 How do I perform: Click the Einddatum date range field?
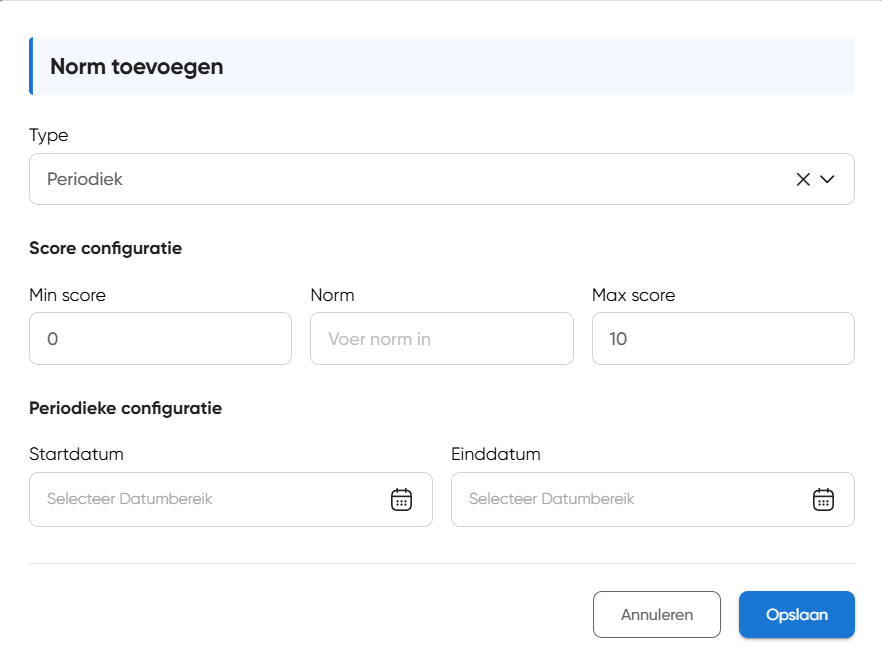tap(630, 499)
